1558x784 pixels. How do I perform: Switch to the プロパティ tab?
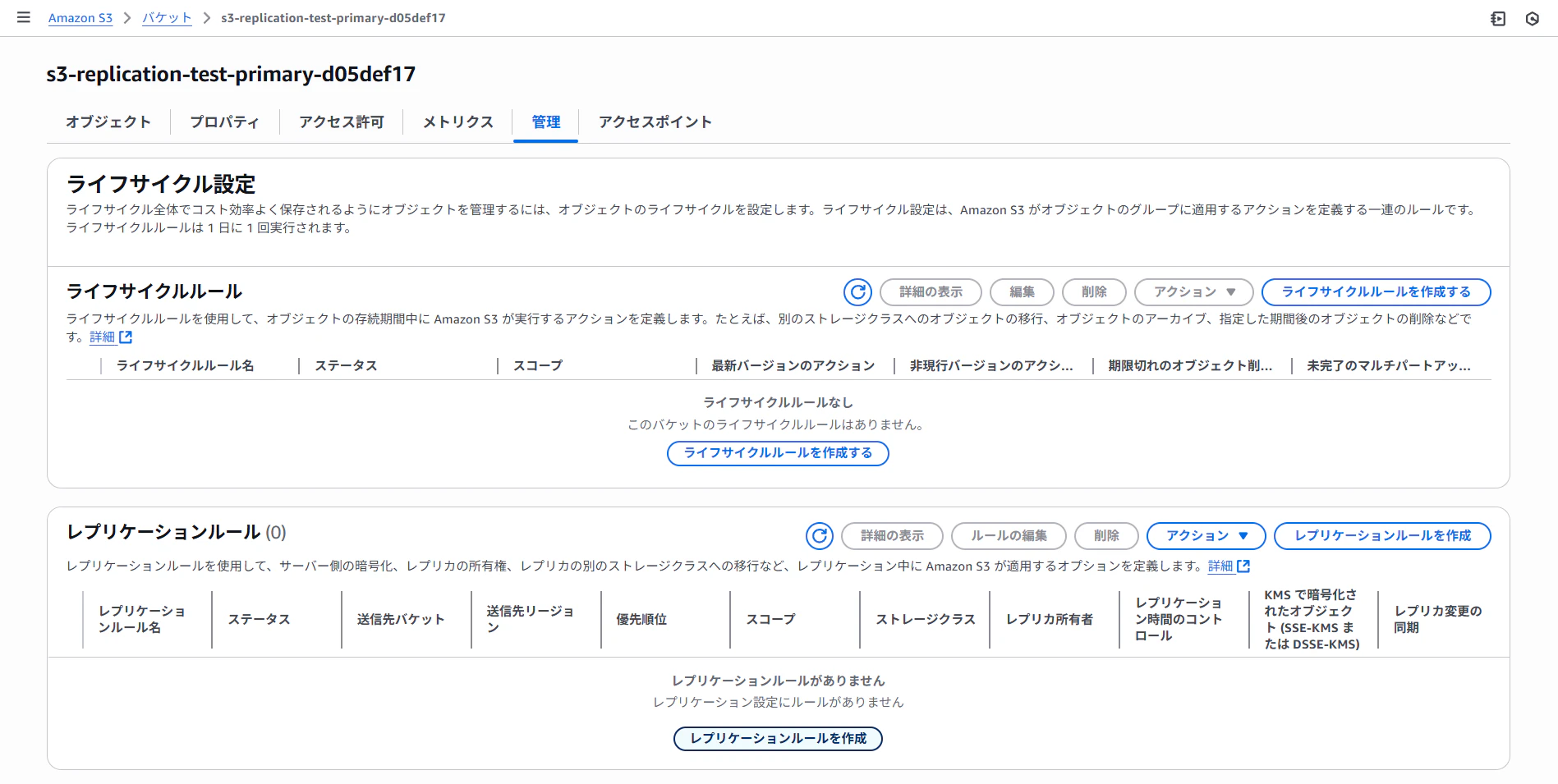[223, 121]
